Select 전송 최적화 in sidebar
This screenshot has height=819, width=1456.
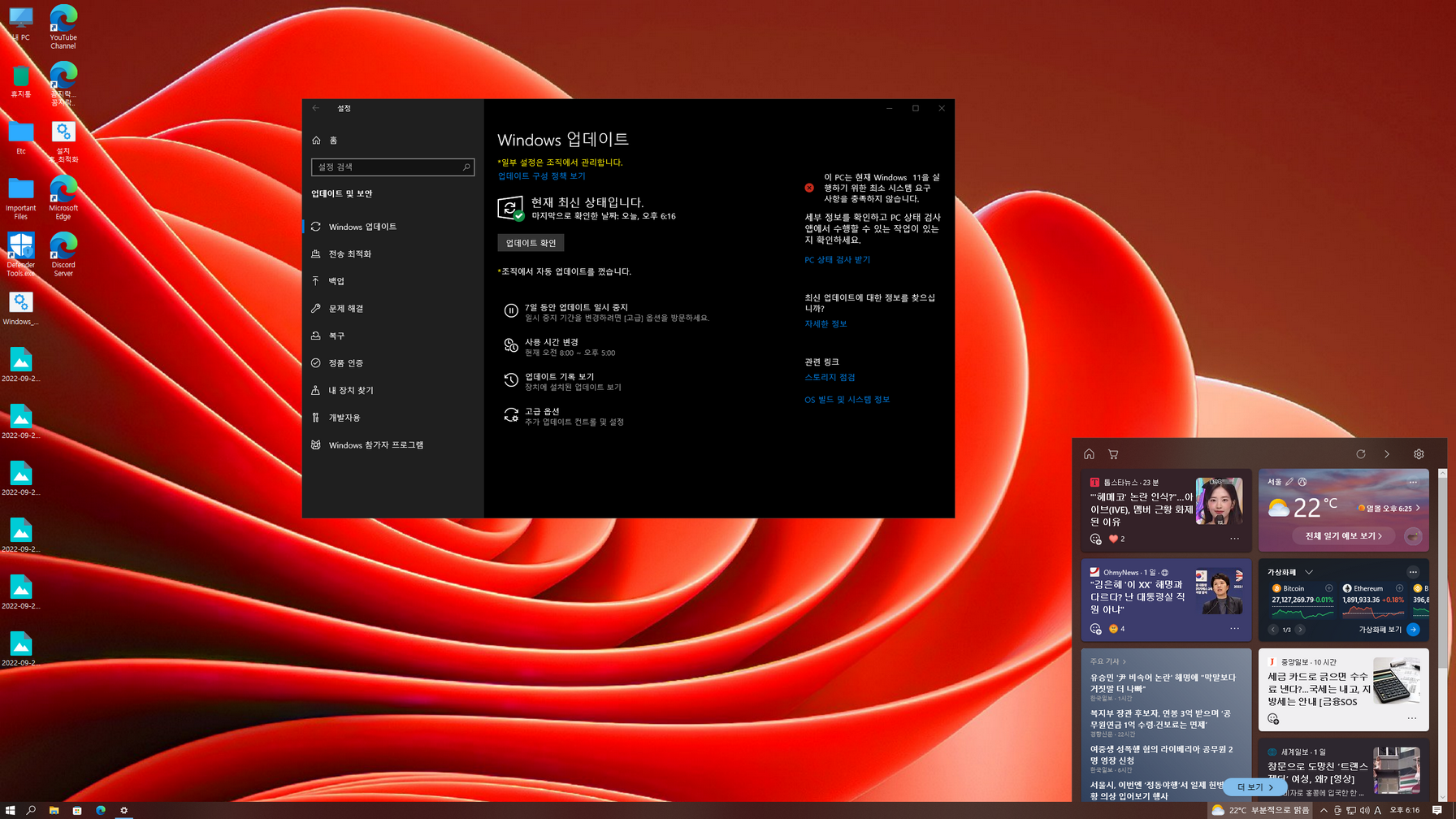point(393,254)
